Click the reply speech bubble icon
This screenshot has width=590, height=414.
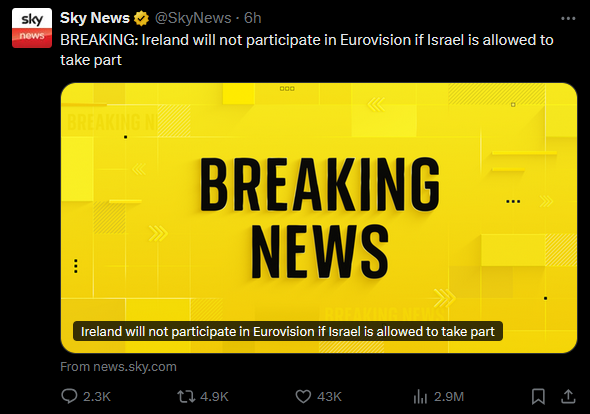pyautogui.click(x=69, y=396)
